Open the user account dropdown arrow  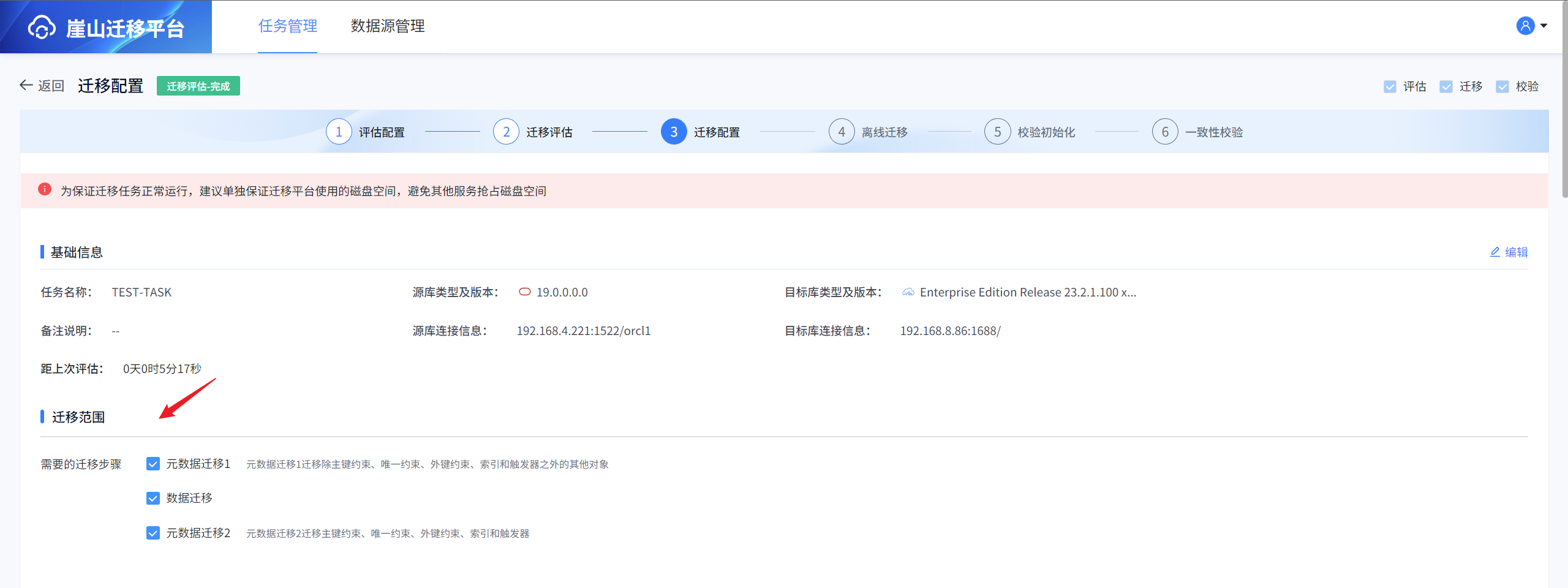(1544, 26)
